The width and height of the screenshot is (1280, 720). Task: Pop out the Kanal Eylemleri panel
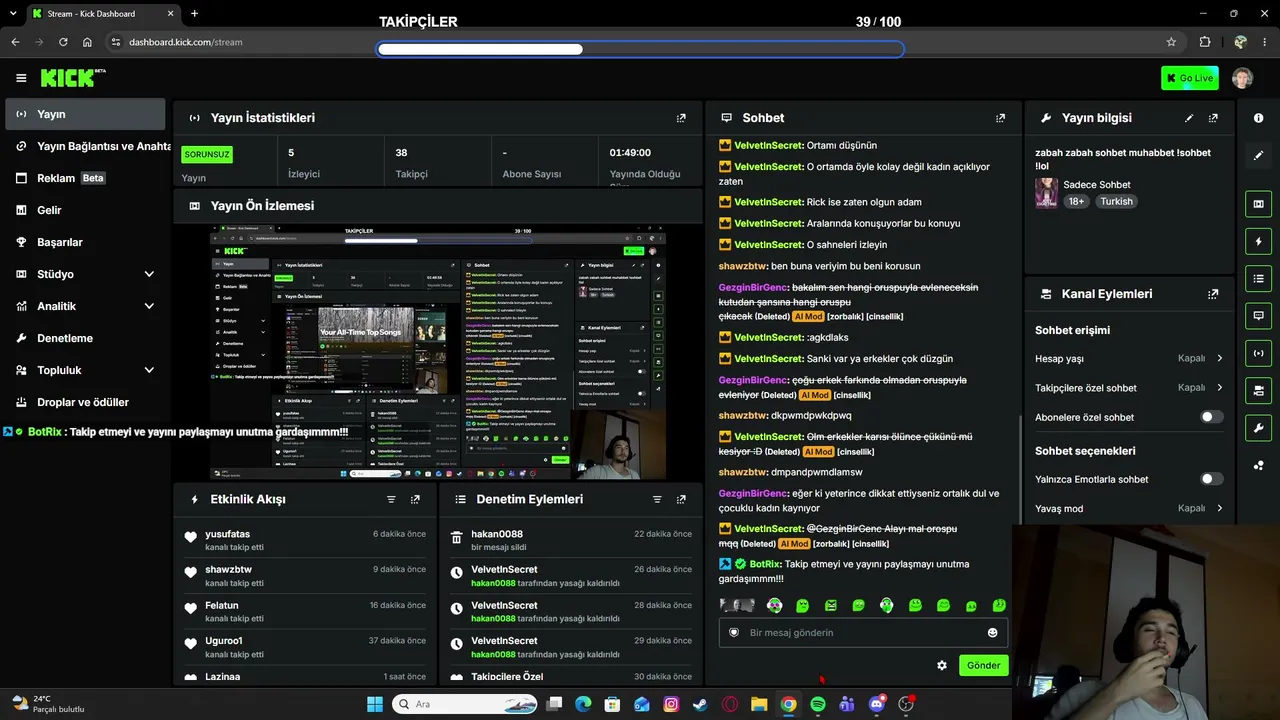(x=1213, y=294)
